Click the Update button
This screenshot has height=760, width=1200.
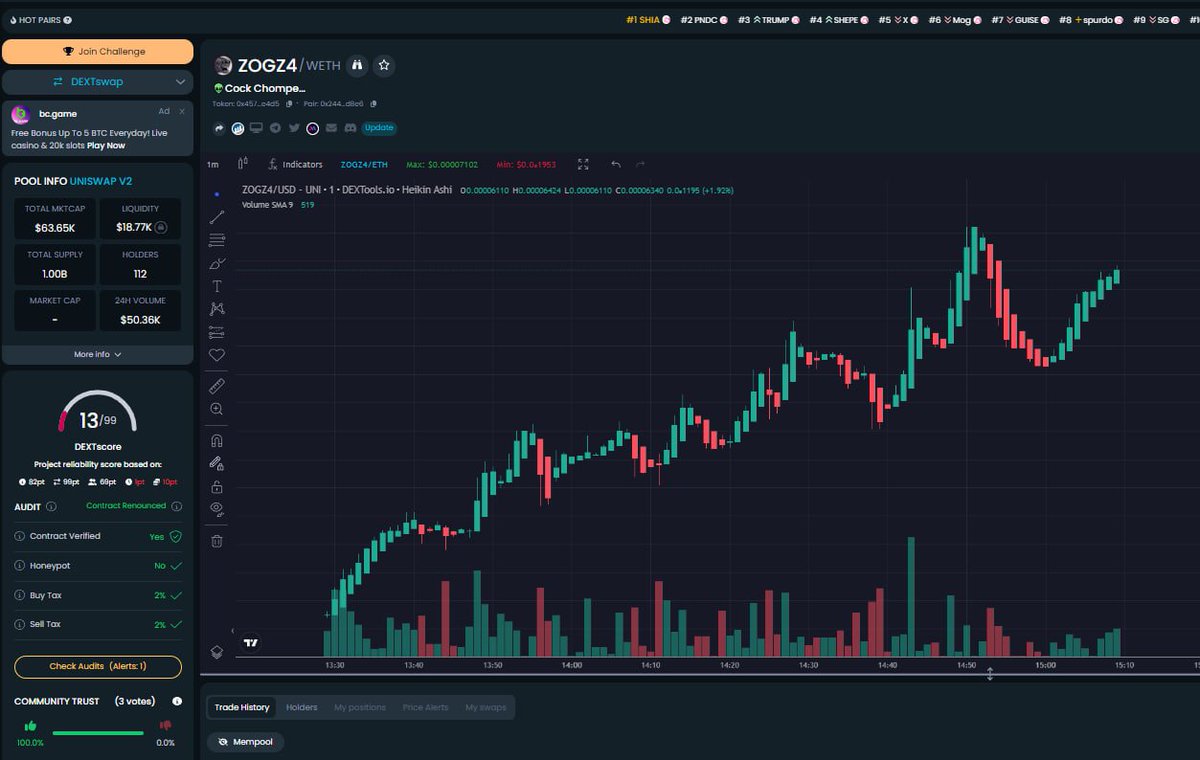(x=379, y=128)
